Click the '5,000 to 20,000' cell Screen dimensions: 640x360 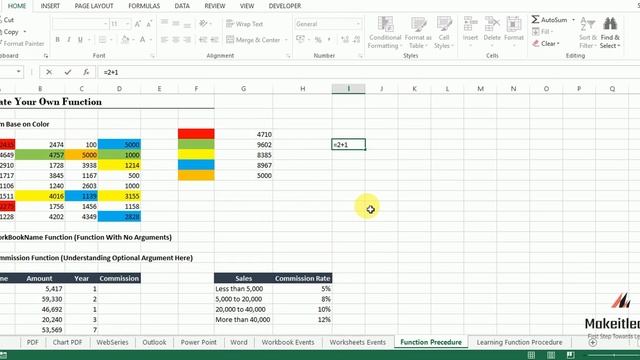point(244,299)
